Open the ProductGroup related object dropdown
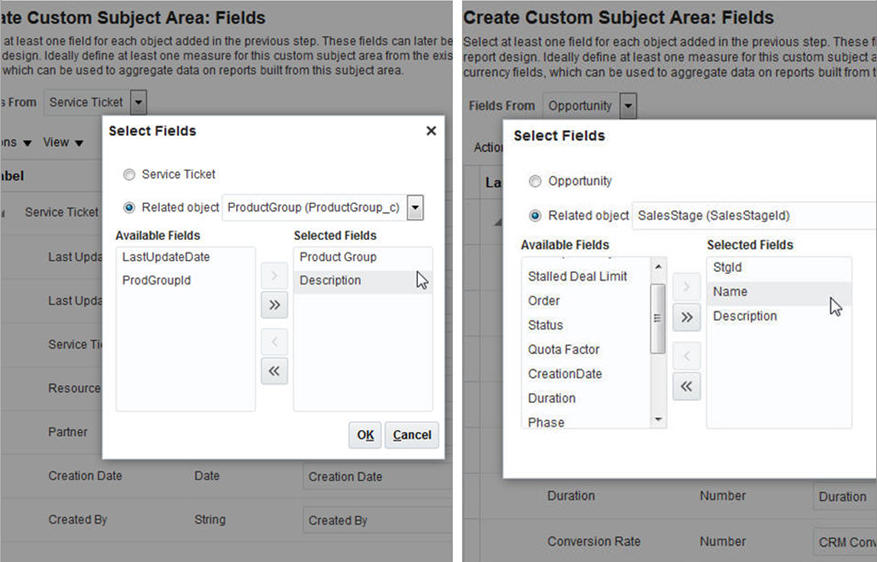The width and height of the screenshot is (877, 562). [x=416, y=208]
